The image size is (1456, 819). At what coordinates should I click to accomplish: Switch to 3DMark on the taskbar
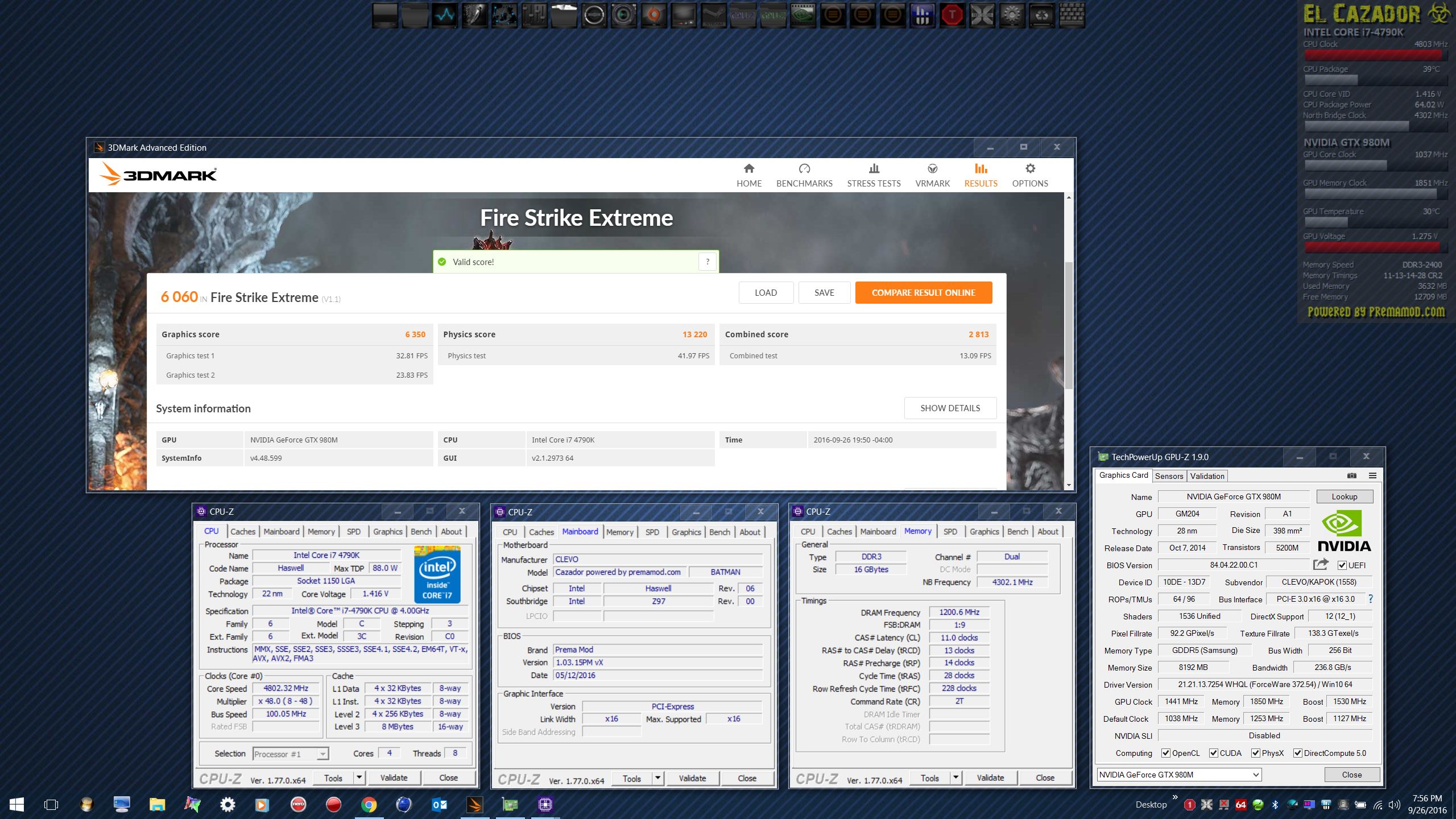[474, 804]
